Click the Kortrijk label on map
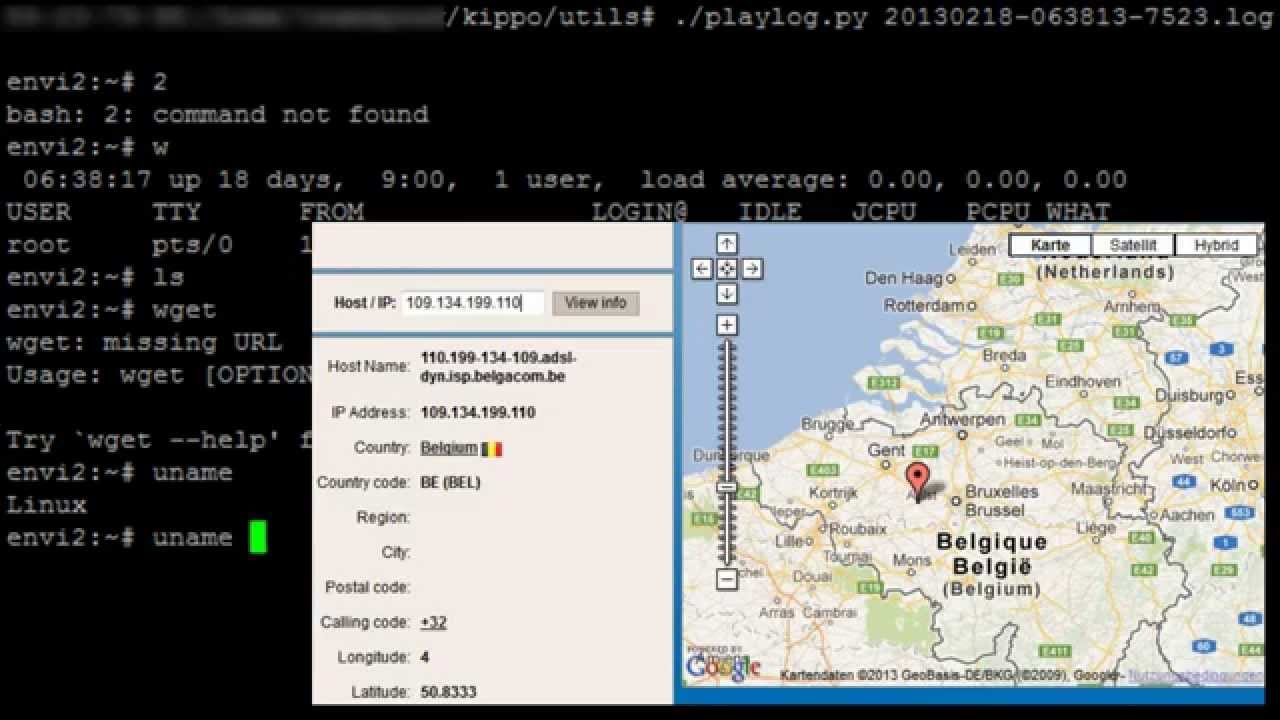1280x720 pixels. coord(834,493)
